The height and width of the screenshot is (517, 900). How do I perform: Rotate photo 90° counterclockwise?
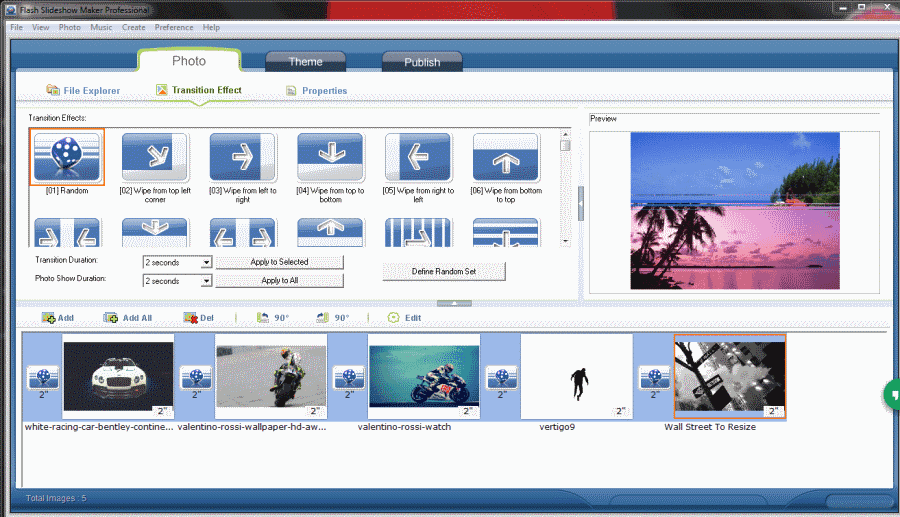tap(273, 318)
